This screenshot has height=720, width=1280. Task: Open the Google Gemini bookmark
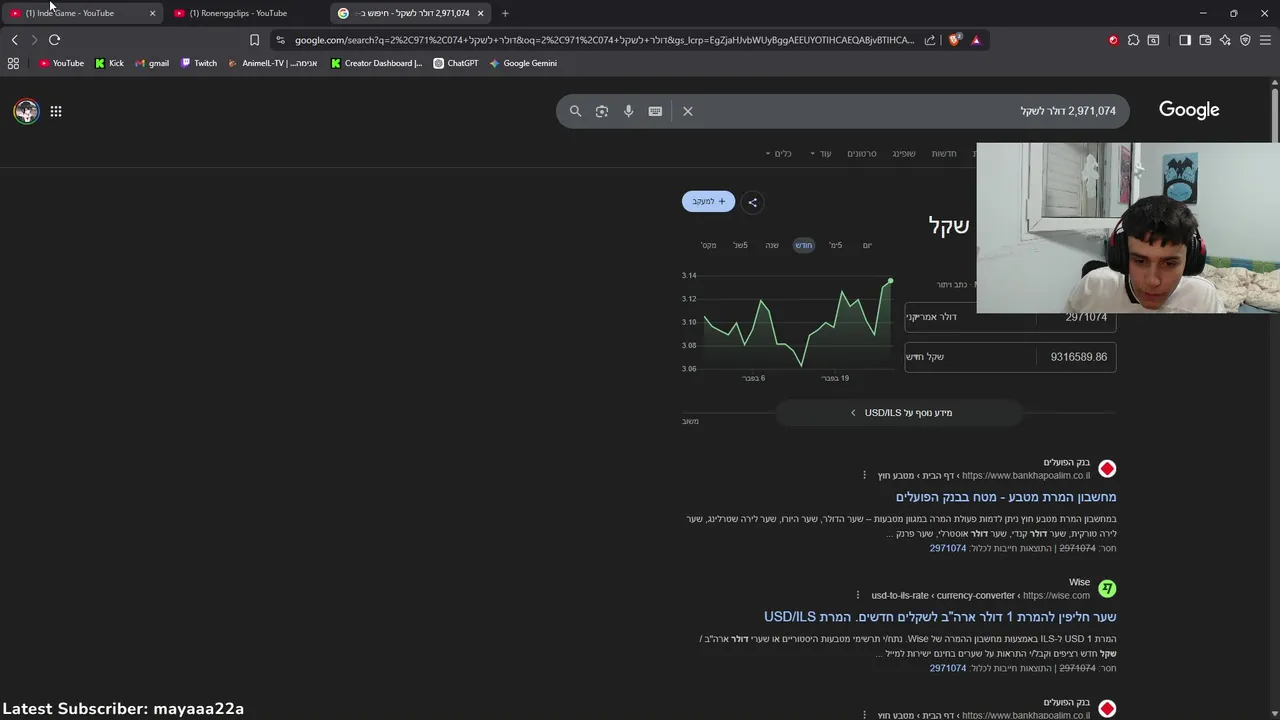[523, 63]
